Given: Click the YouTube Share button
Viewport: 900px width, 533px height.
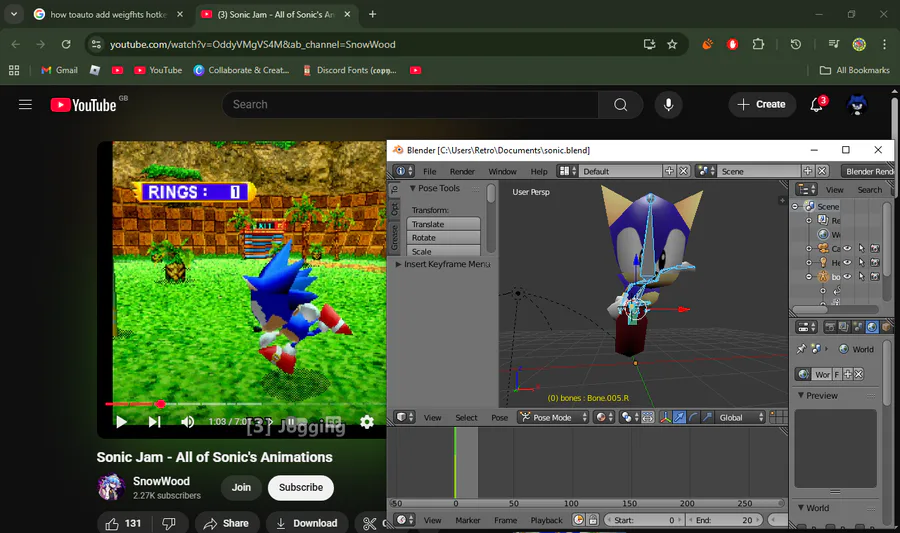Looking at the screenshot, I should [x=227, y=523].
